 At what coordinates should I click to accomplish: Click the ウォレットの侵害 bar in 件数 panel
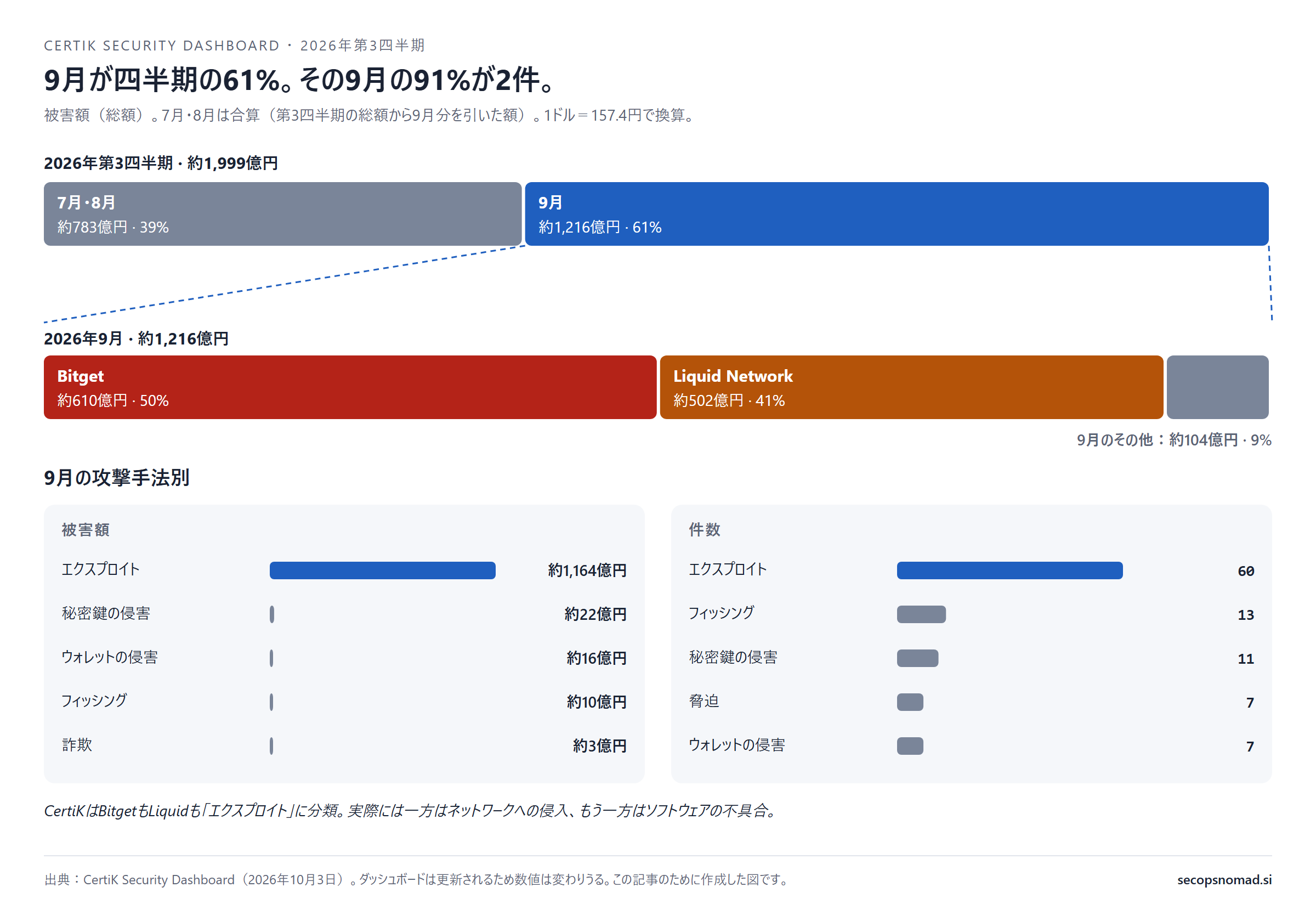coord(910,745)
